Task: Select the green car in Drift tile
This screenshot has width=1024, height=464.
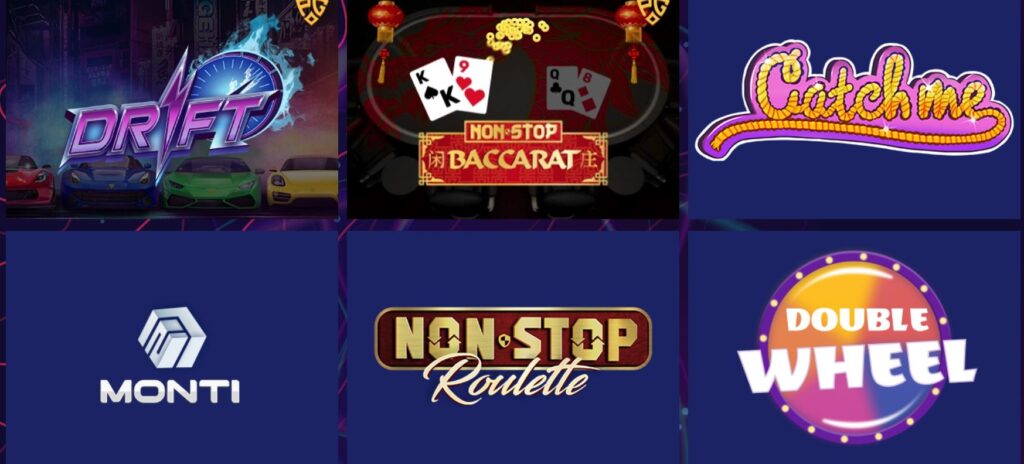Action: pos(212,182)
